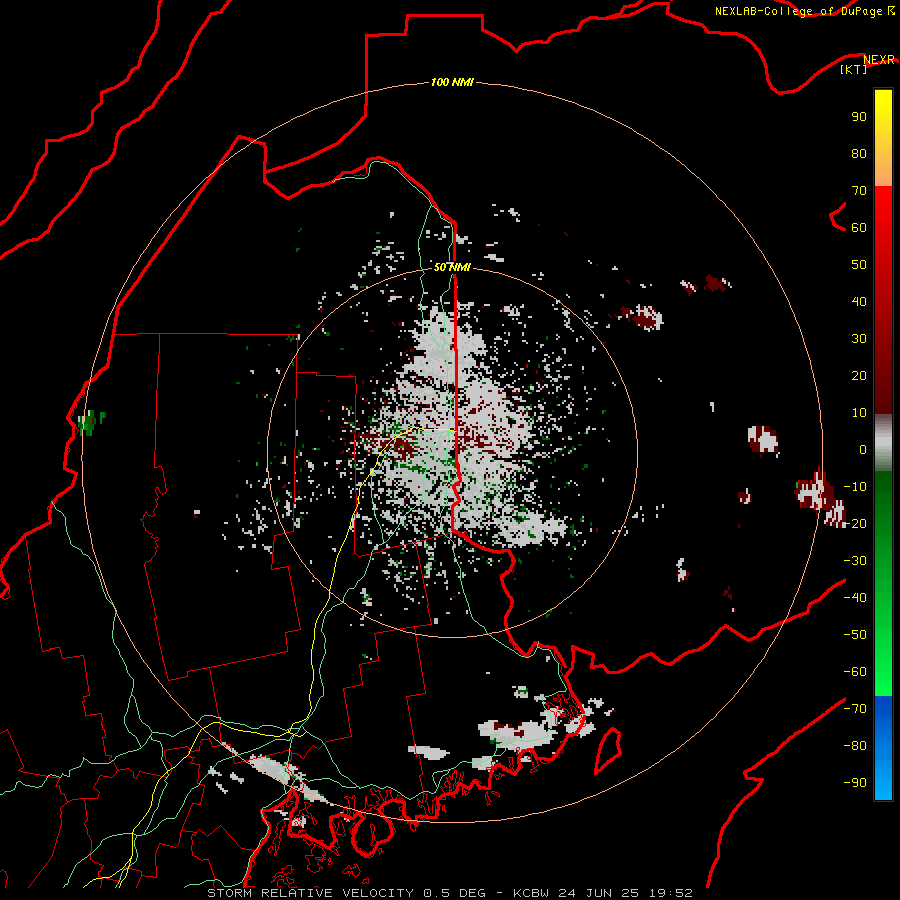This screenshot has width=900, height=900.
Task: Click the -60 value on velocity scale
Action: click(x=855, y=672)
